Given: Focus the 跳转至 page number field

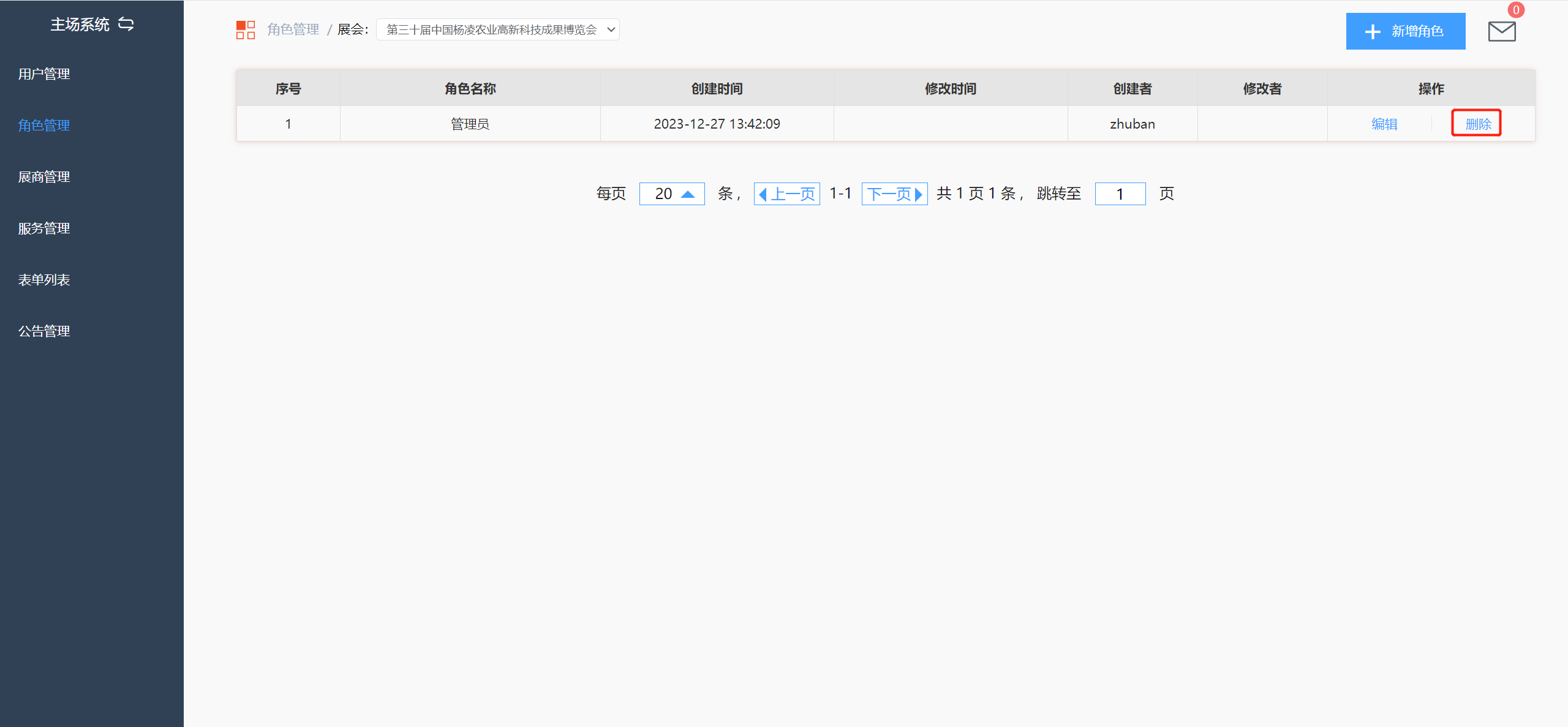Looking at the screenshot, I should [x=1120, y=194].
